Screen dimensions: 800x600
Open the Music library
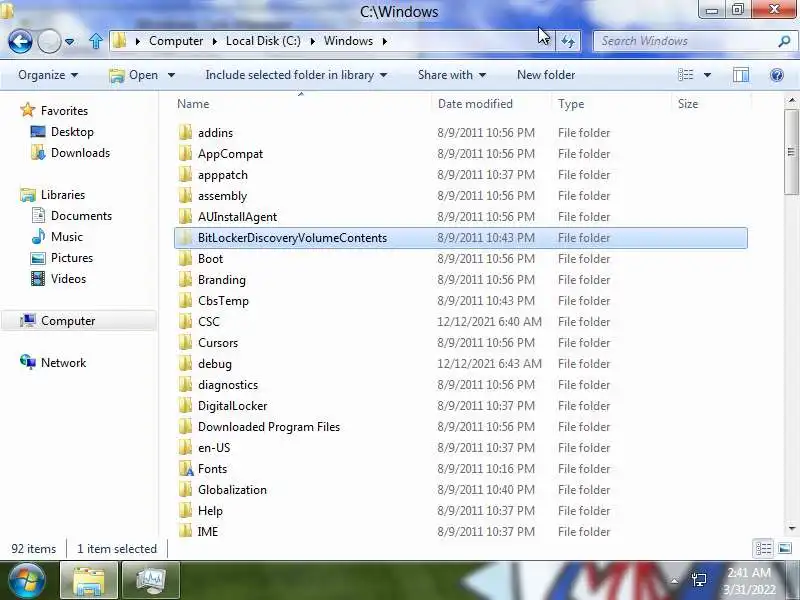57,237
